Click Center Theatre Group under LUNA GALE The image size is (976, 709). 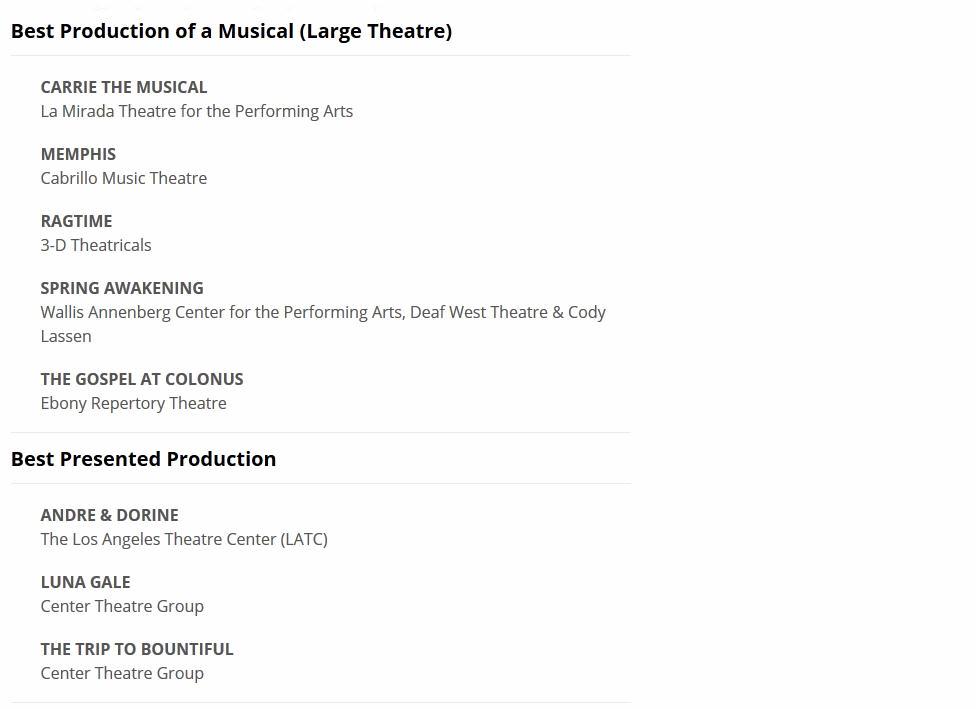point(122,606)
